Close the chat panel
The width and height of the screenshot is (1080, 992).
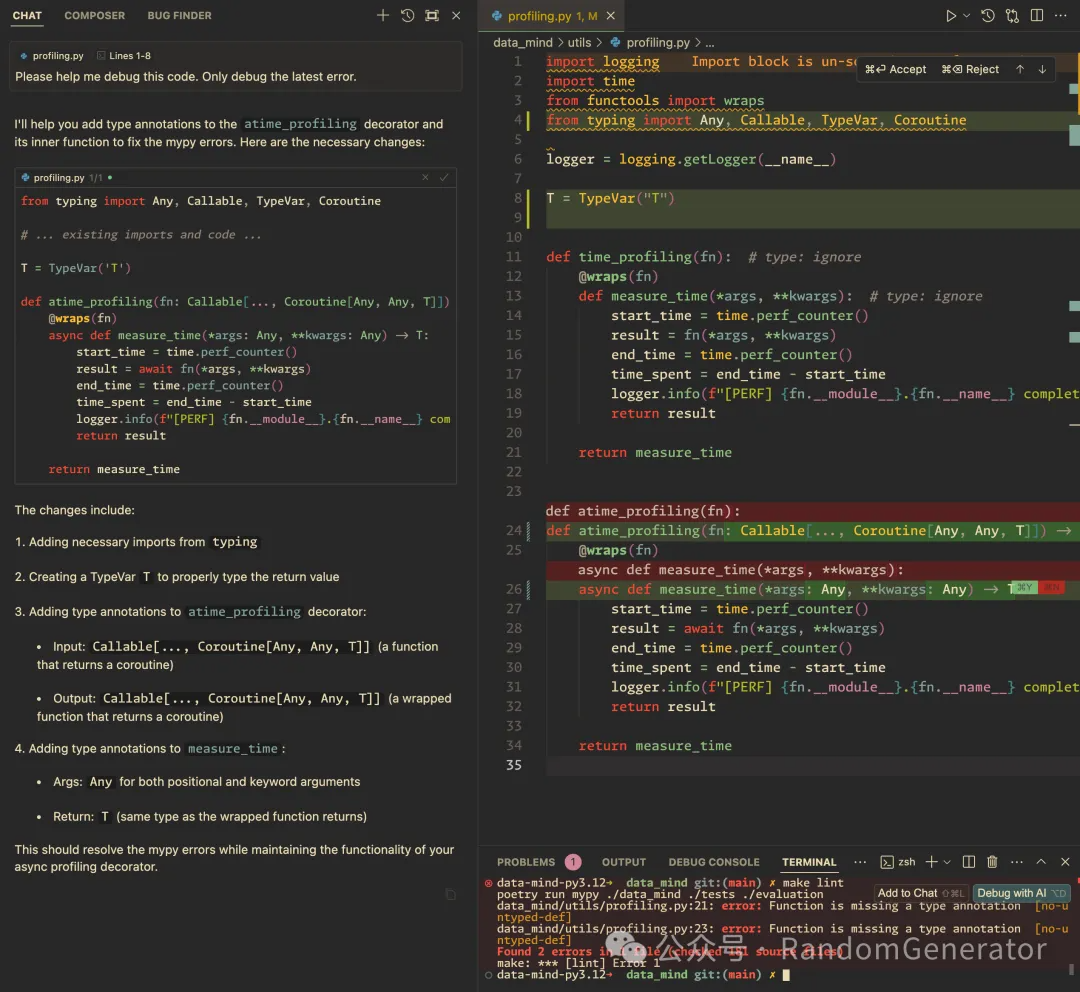click(456, 15)
